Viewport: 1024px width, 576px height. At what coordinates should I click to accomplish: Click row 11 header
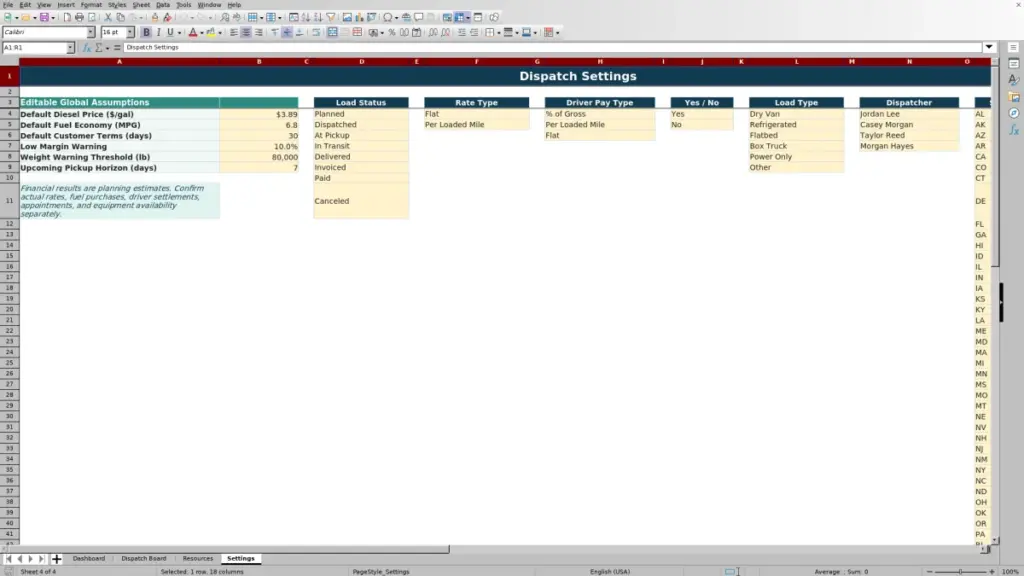point(9,200)
